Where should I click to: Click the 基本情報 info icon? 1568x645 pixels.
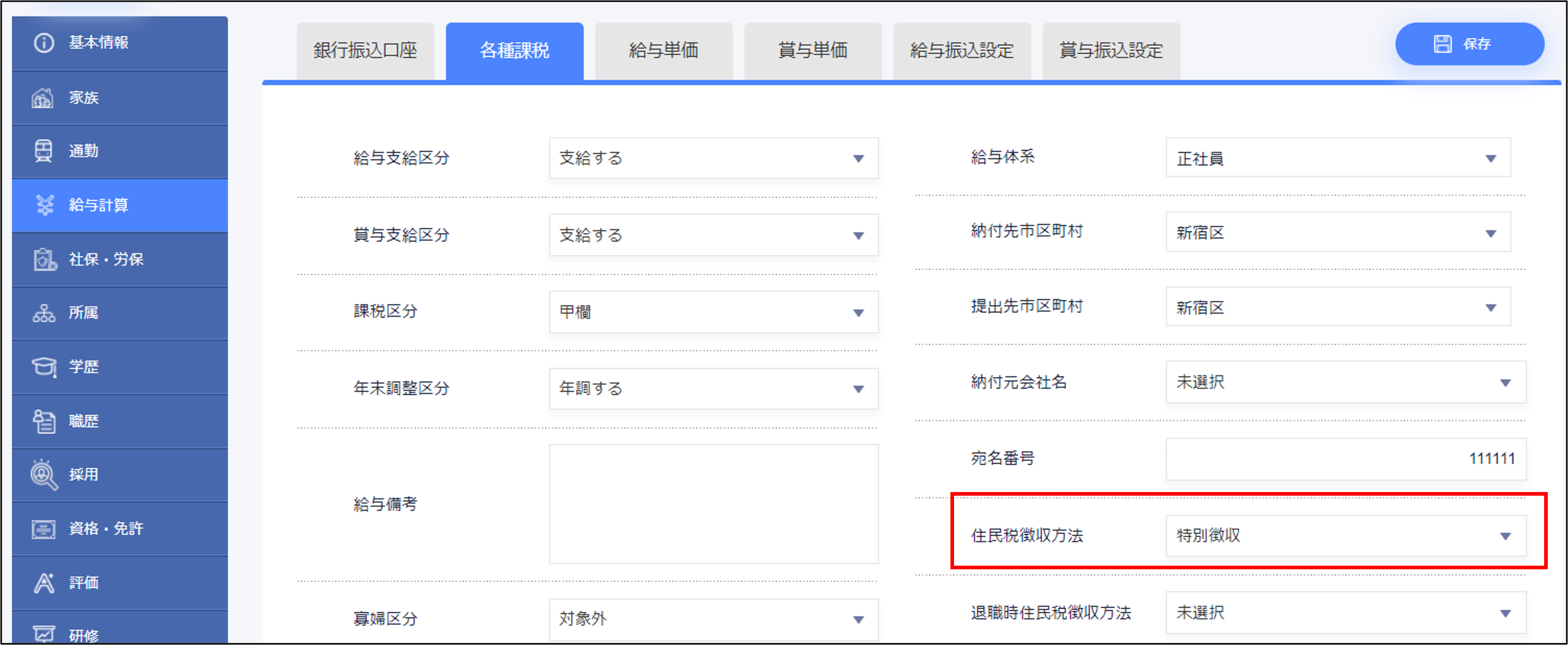point(43,43)
